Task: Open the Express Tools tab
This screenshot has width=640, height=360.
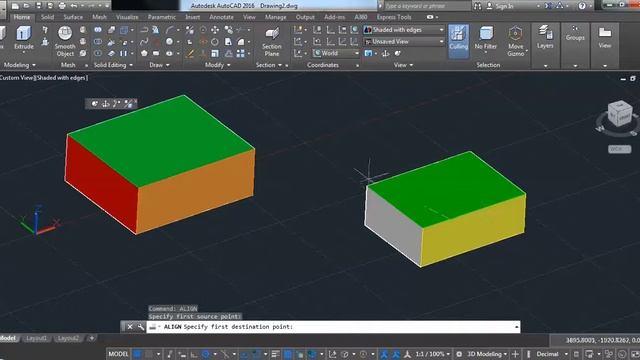Action: [x=394, y=17]
